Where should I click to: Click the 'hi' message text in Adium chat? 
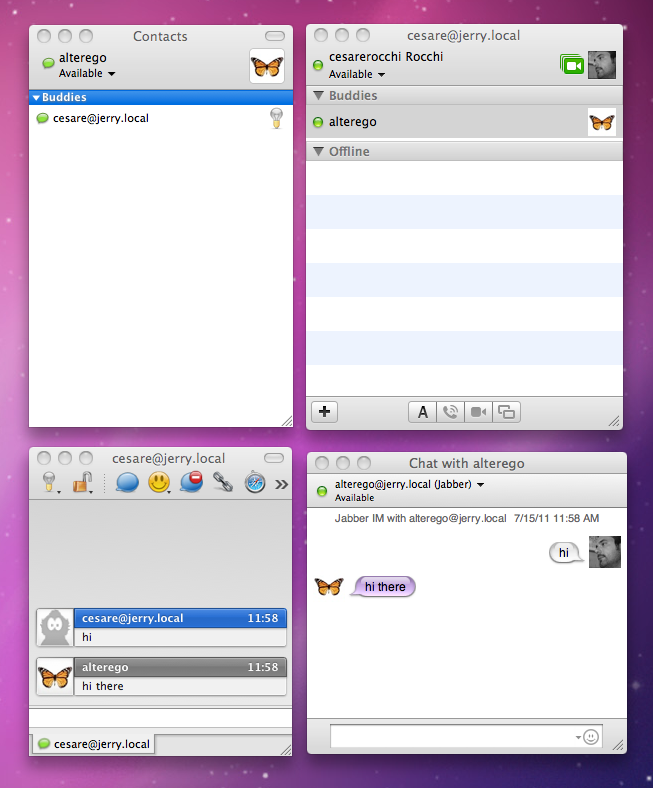click(87, 637)
